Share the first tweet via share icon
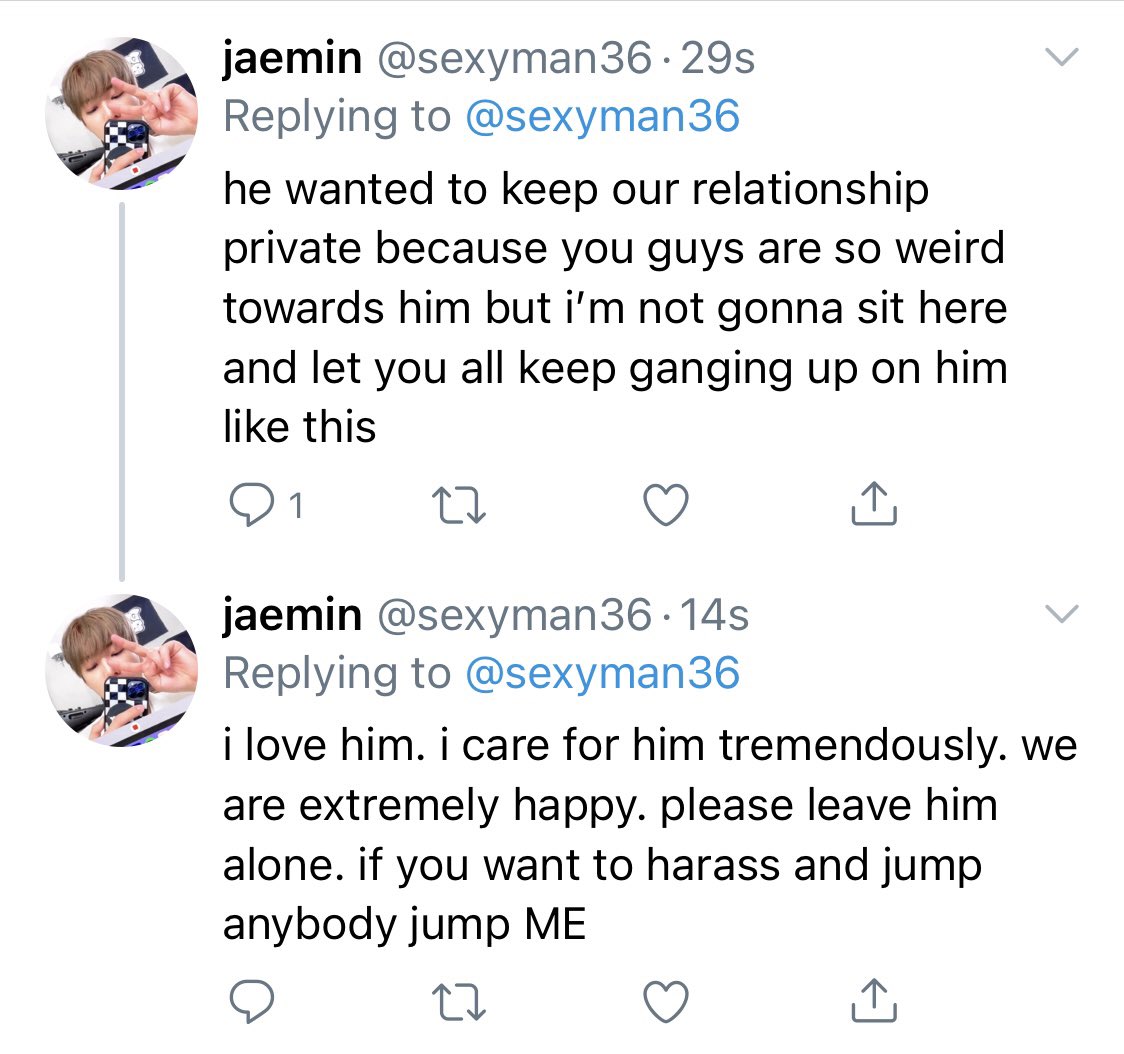The image size is (1124, 1054). click(x=874, y=503)
